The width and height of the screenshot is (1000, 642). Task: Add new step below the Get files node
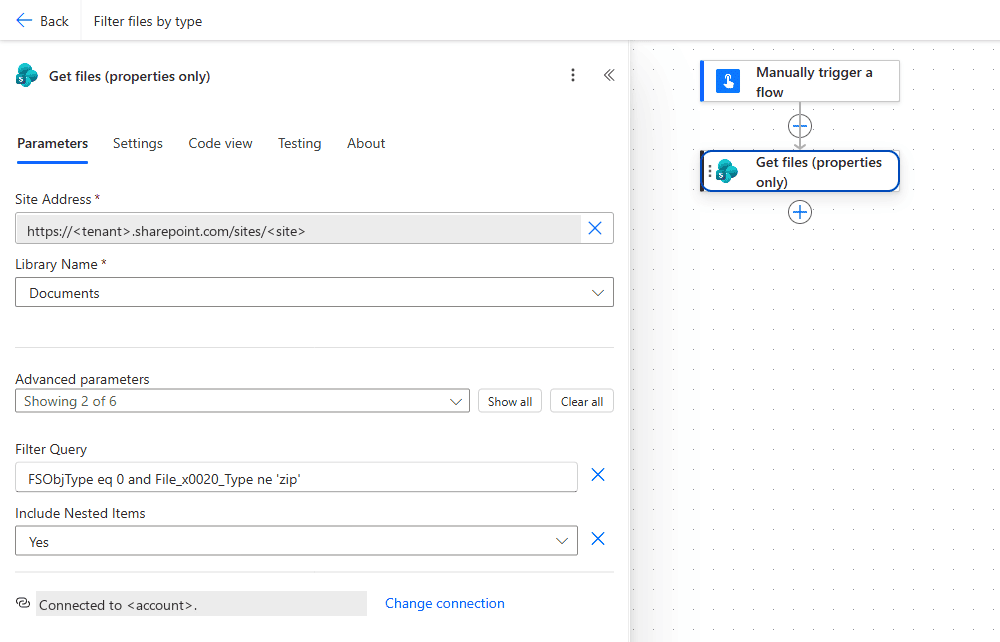(x=800, y=212)
